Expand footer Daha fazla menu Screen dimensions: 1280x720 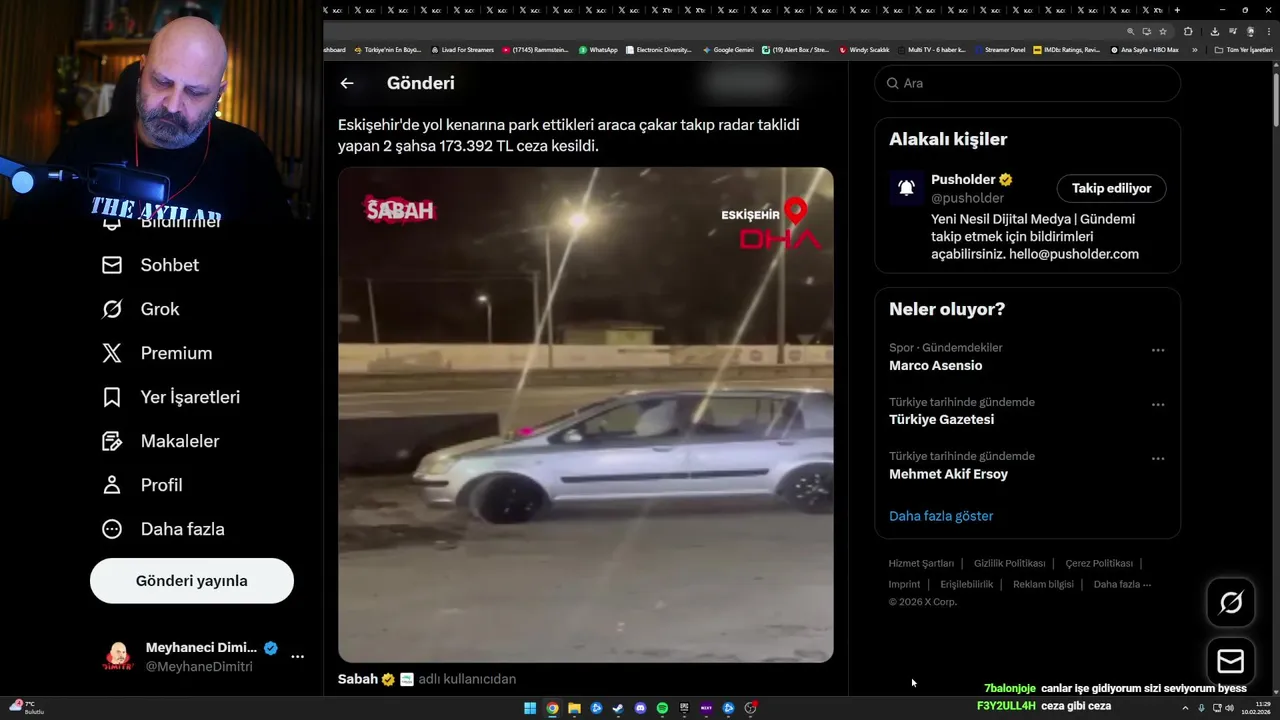pos(1122,584)
